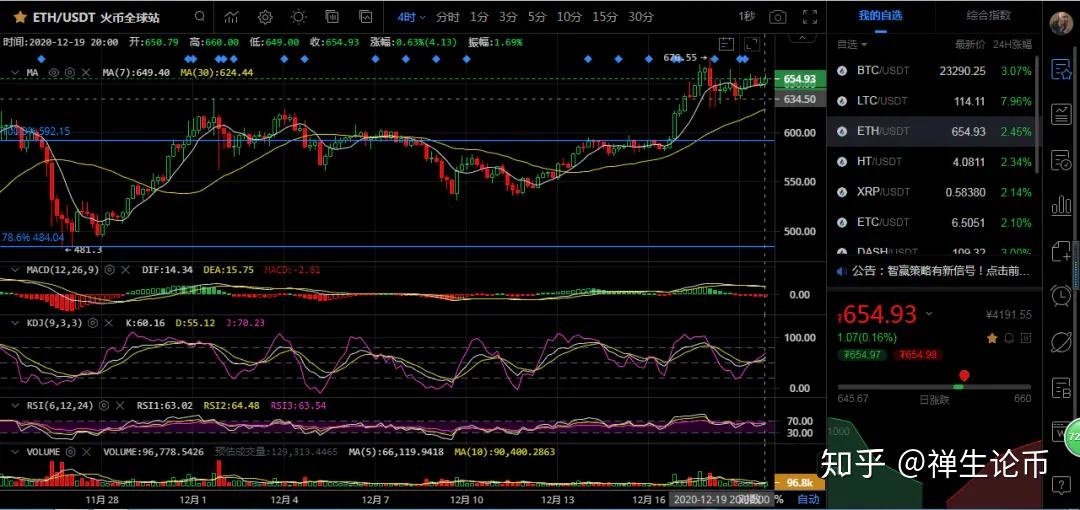Select the 10分 timeframe
This screenshot has height=510, width=1080.
569,17
